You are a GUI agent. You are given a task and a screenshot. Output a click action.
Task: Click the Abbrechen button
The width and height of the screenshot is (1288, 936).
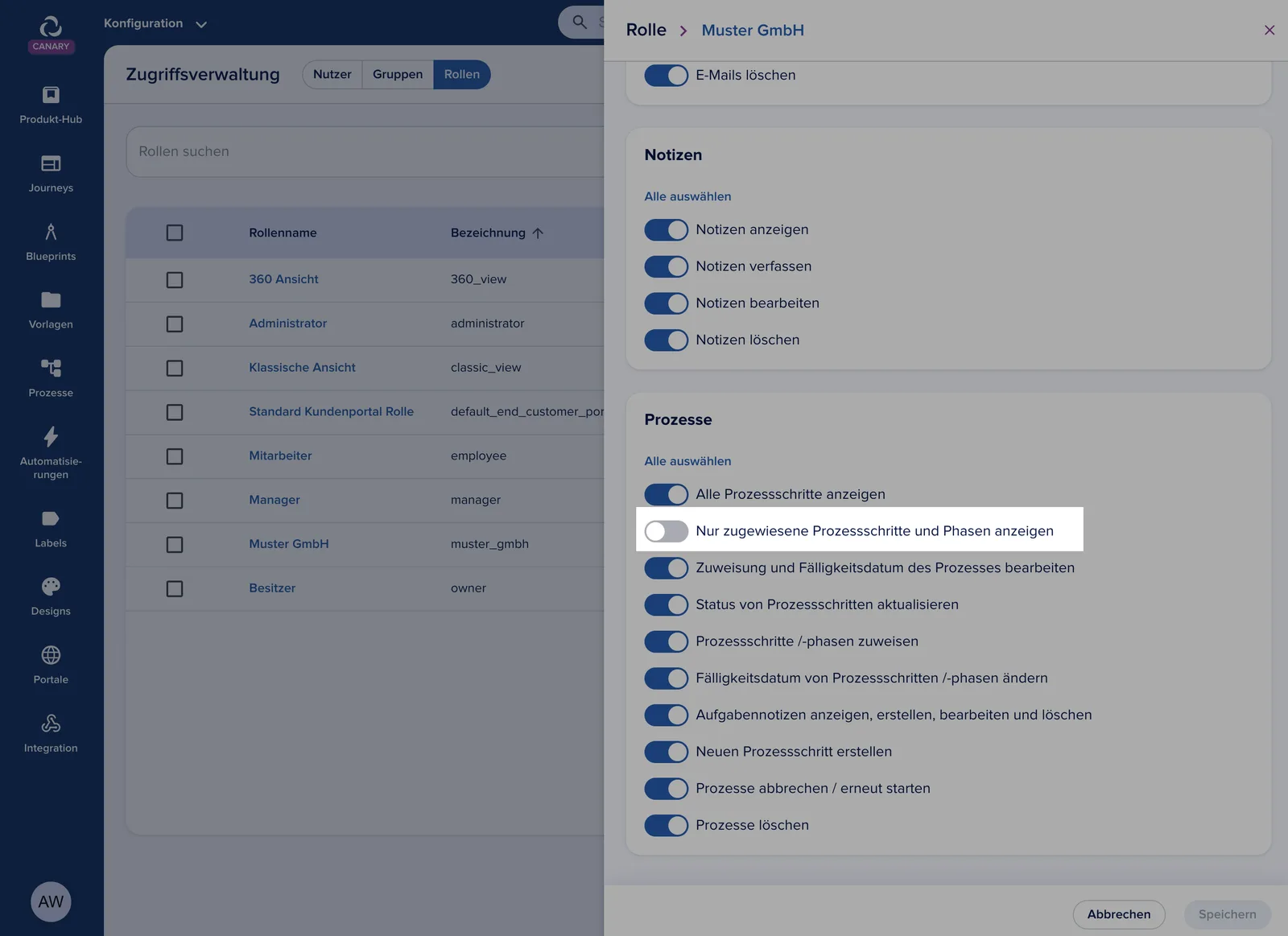1119,914
